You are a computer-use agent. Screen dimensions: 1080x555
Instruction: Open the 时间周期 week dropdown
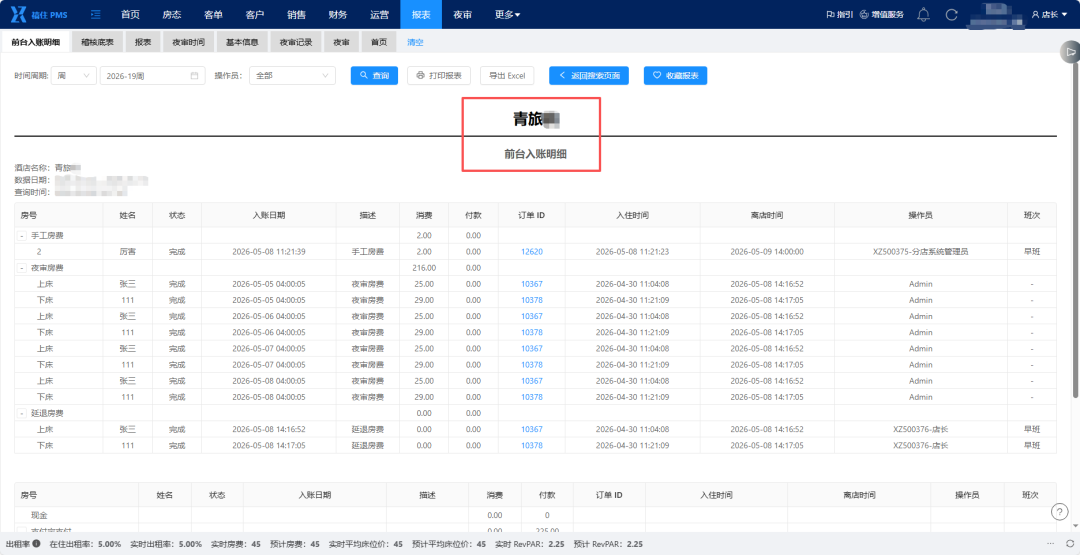(x=74, y=76)
